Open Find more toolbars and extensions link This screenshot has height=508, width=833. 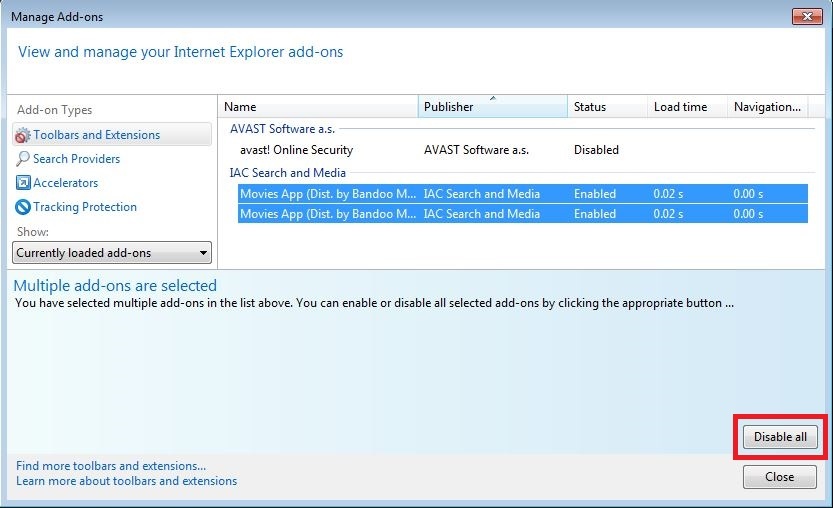click(111, 466)
